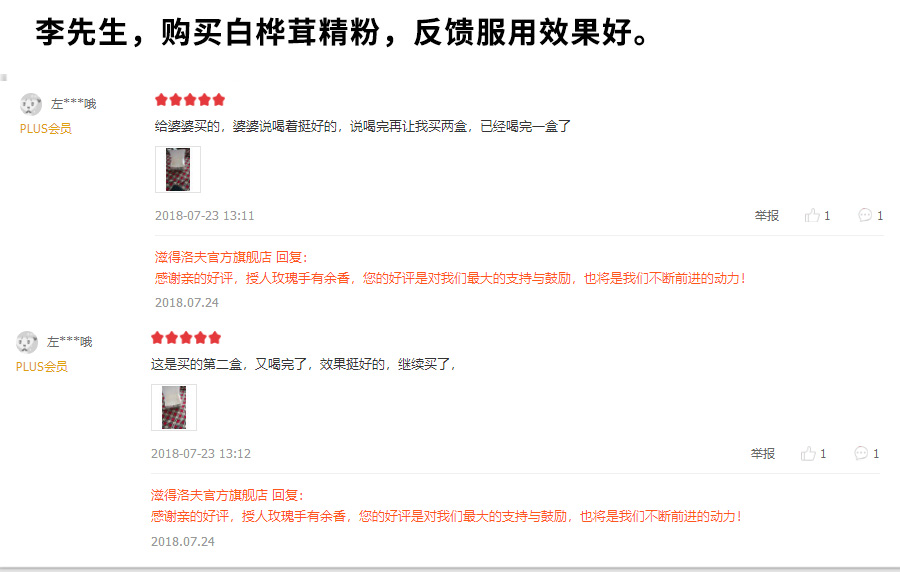Click the PLUS会员 badge under the second reviewer
900x572 pixels.
(42, 367)
